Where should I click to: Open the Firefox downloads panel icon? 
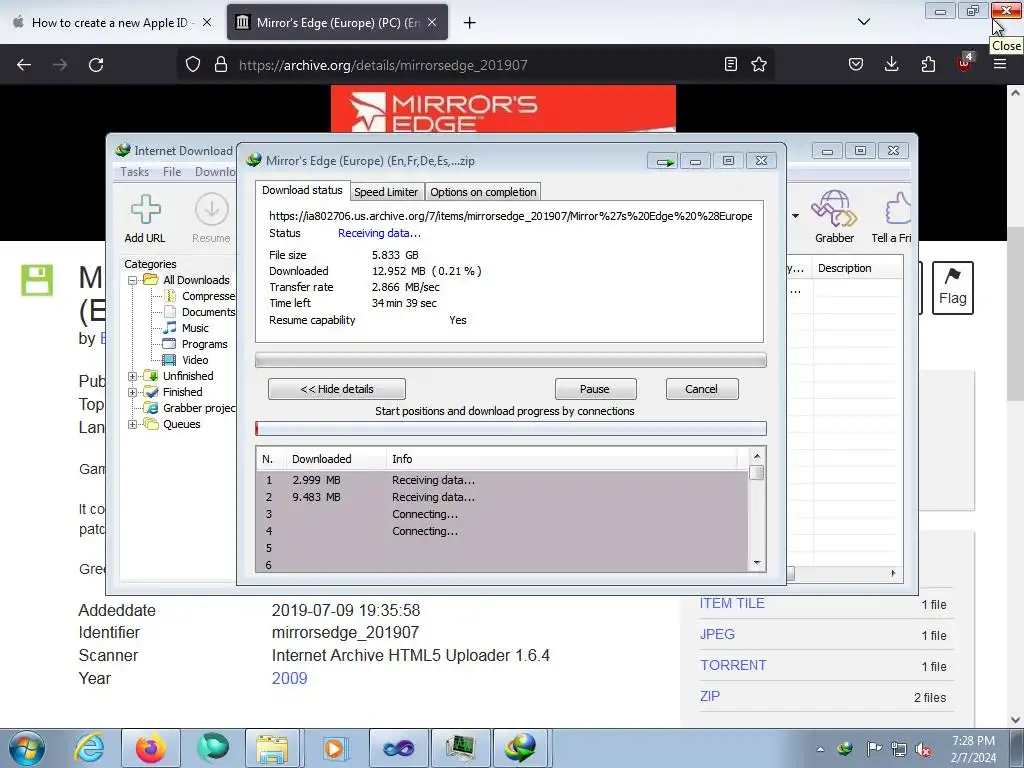[891, 64]
